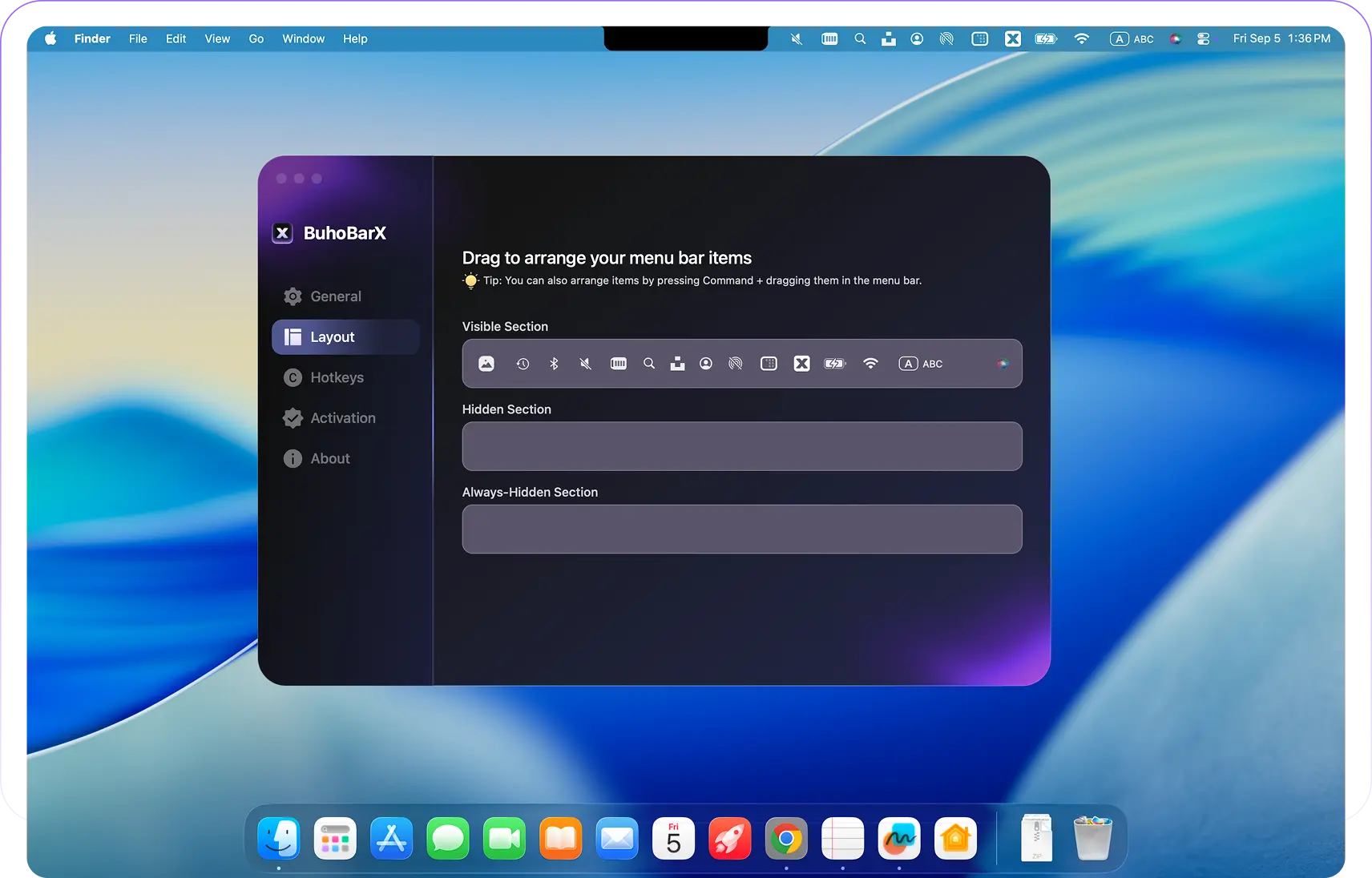Click the stacked blocks icon in the menu bar
The height and width of the screenshot is (878, 1372).
pos(888,38)
